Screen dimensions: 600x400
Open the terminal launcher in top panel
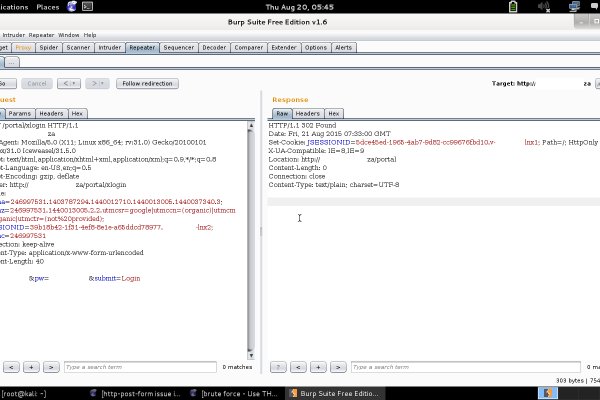tap(88, 6)
